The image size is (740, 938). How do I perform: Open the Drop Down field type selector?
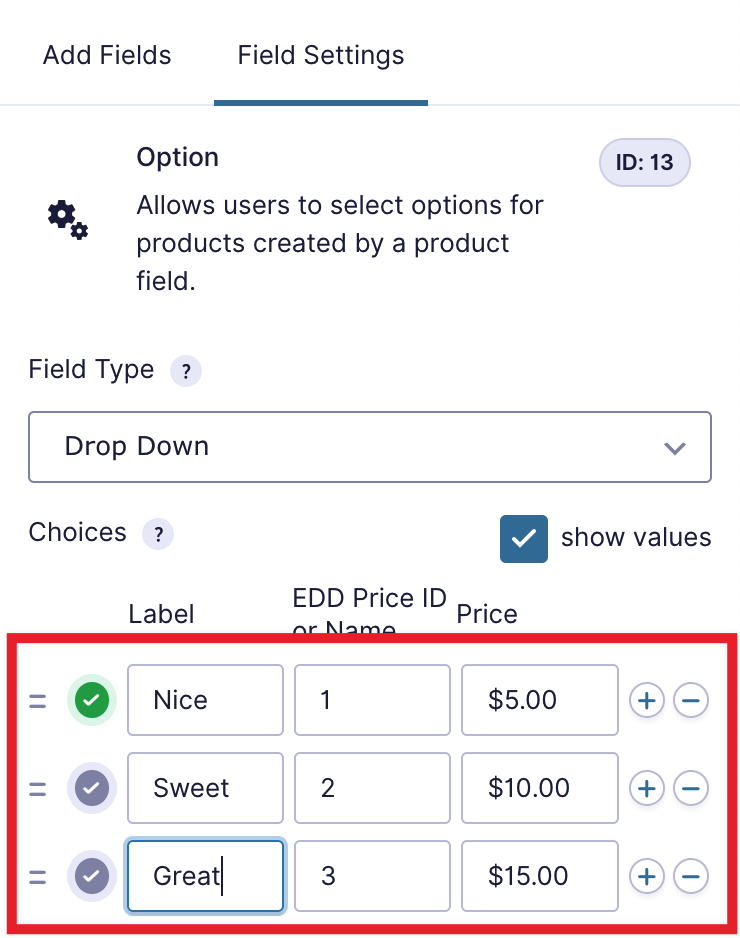point(370,447)
